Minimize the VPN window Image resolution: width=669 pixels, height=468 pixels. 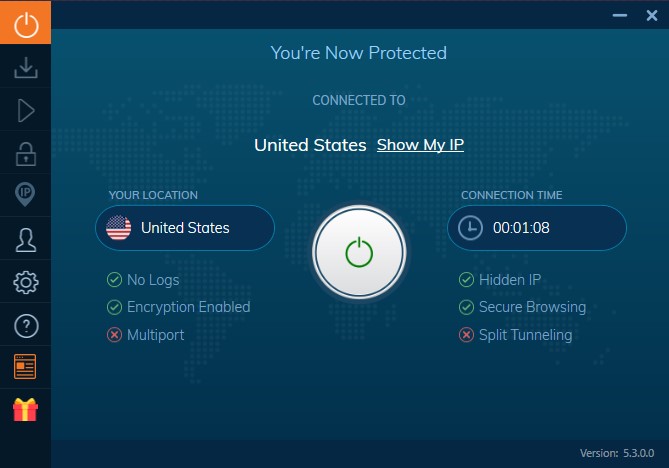tap(620, 16)
